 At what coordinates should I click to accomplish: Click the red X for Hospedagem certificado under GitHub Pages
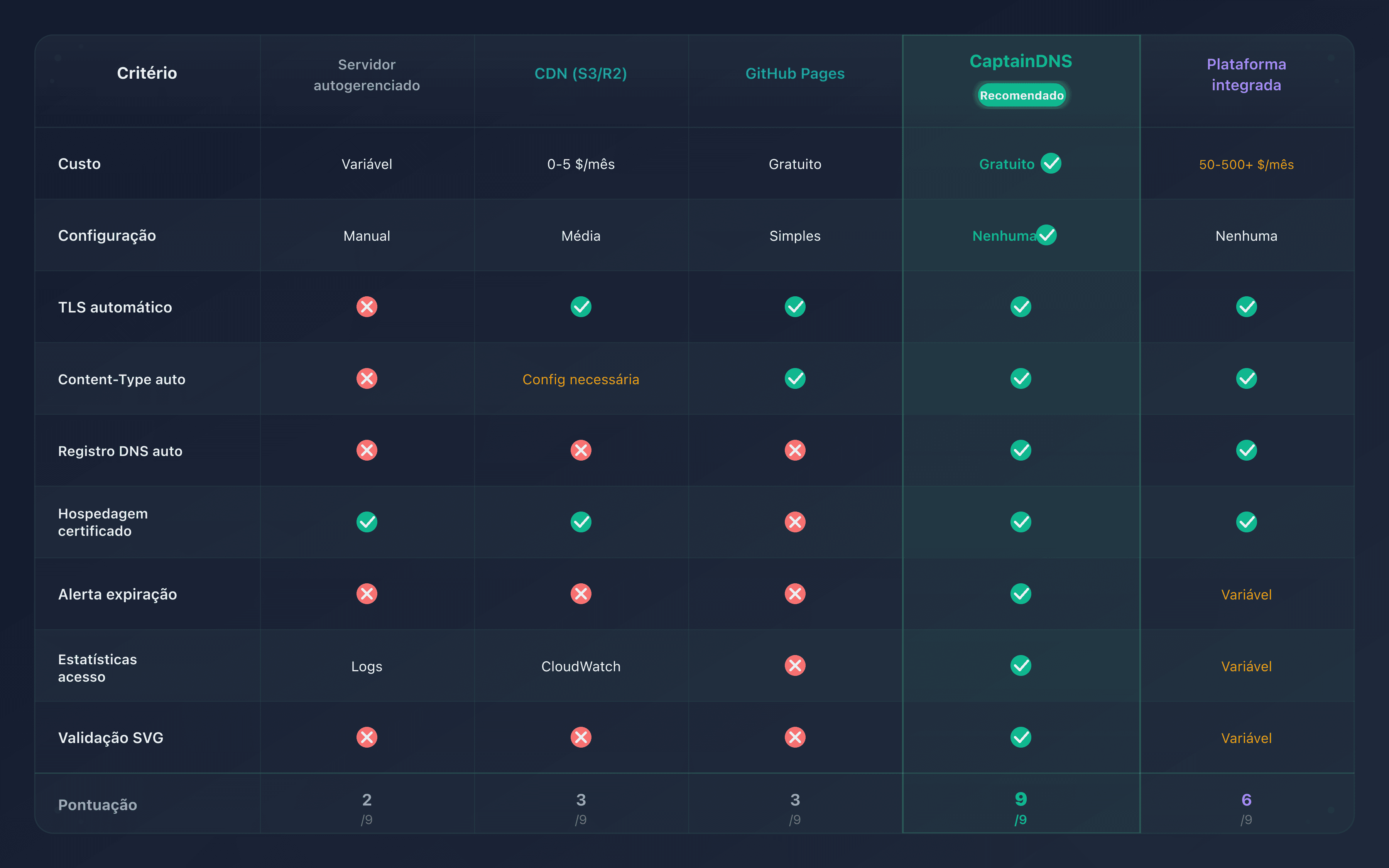[x=795, y=522]
